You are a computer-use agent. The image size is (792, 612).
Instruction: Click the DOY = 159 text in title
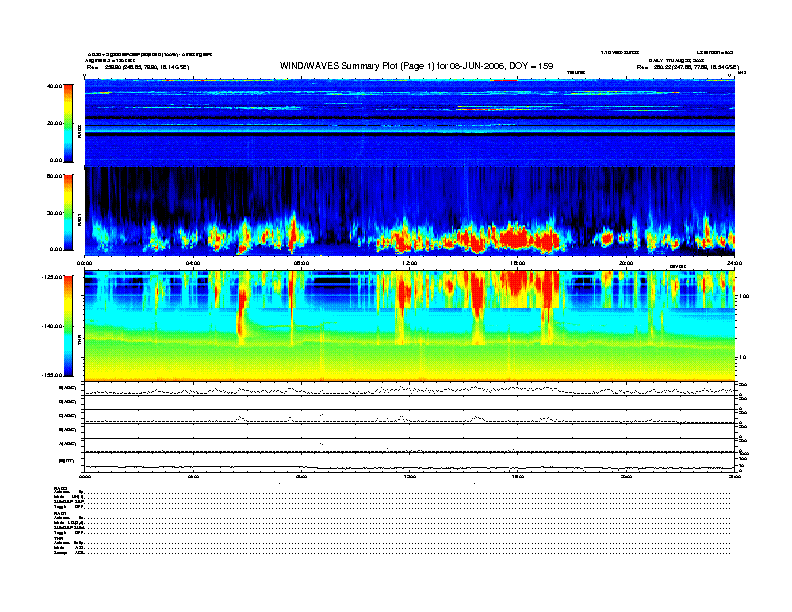pos(531,66)
